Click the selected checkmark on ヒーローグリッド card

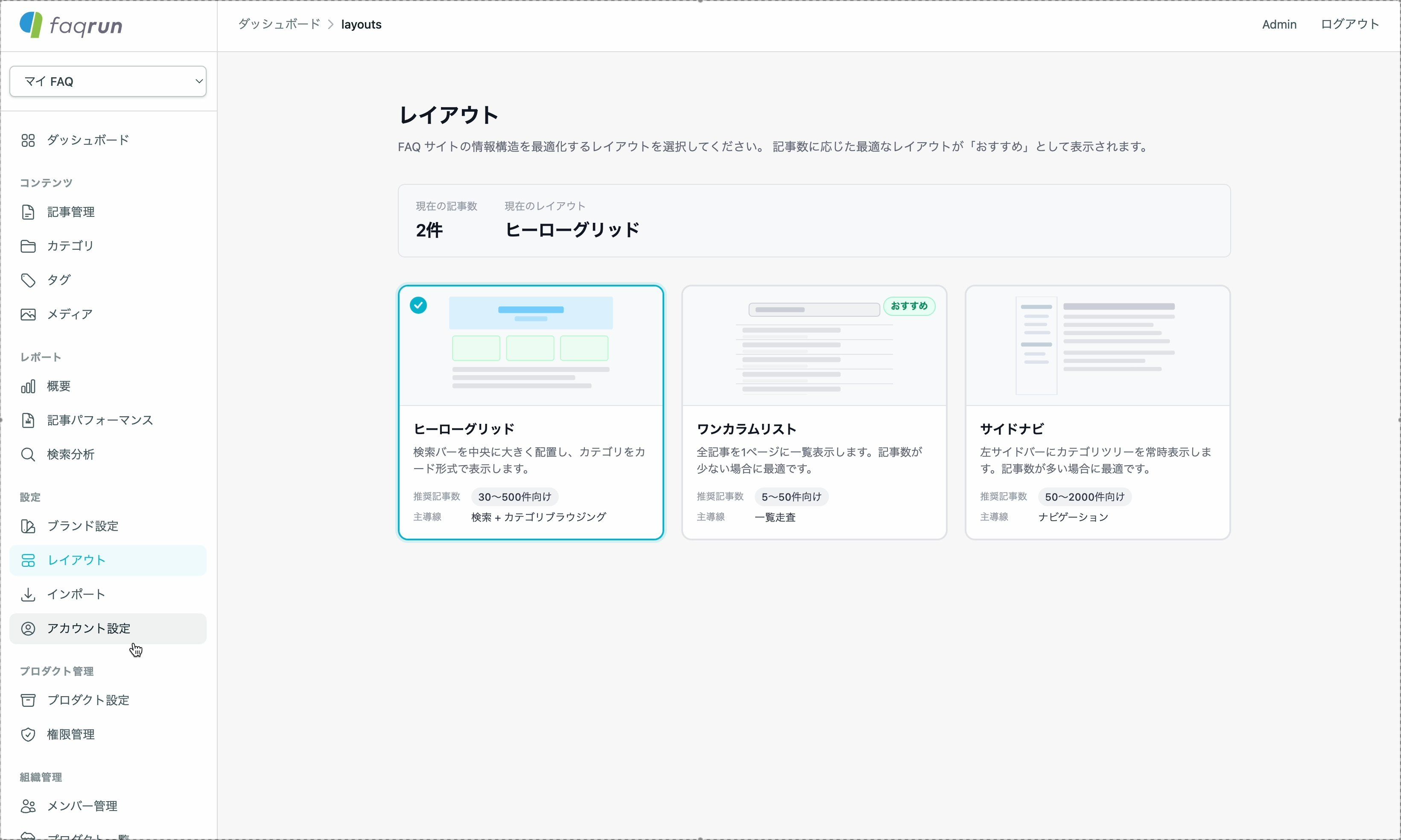(x=418, y=306)
